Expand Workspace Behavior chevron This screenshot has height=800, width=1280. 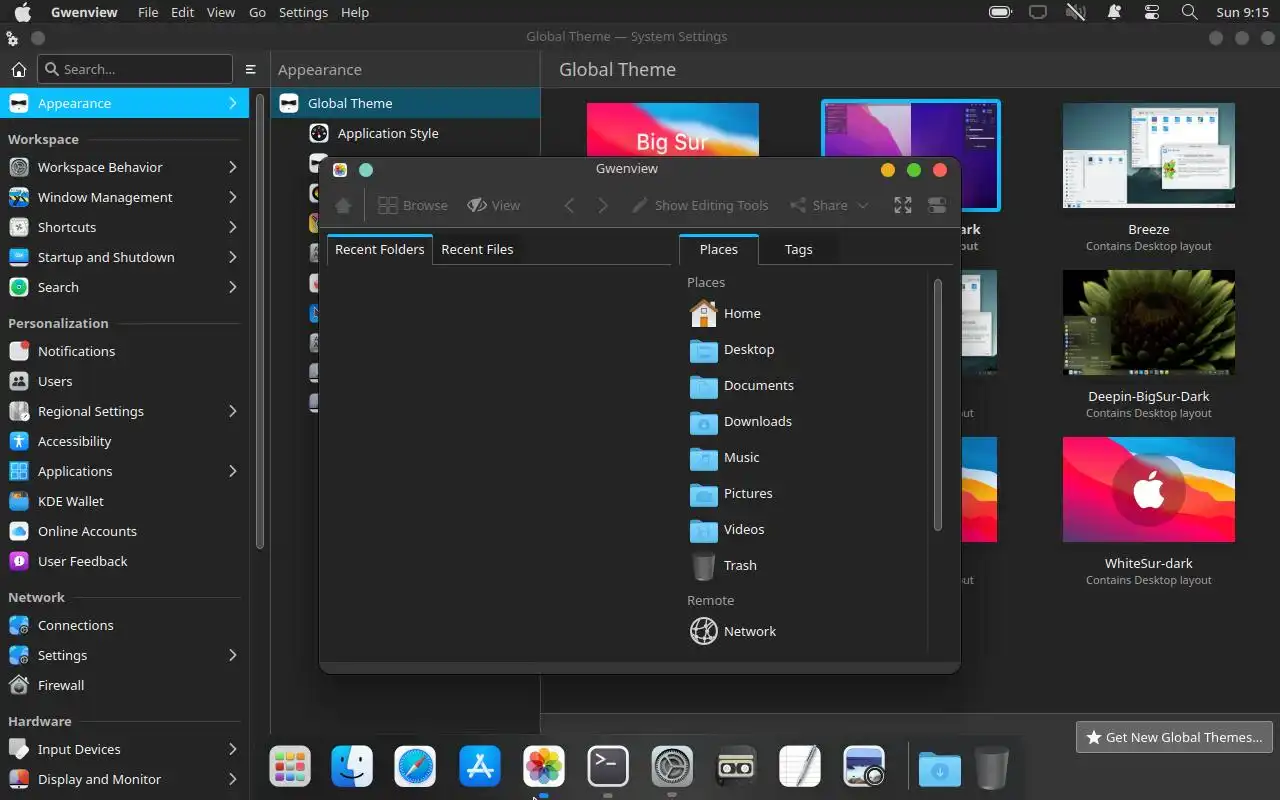pos(232,167)
